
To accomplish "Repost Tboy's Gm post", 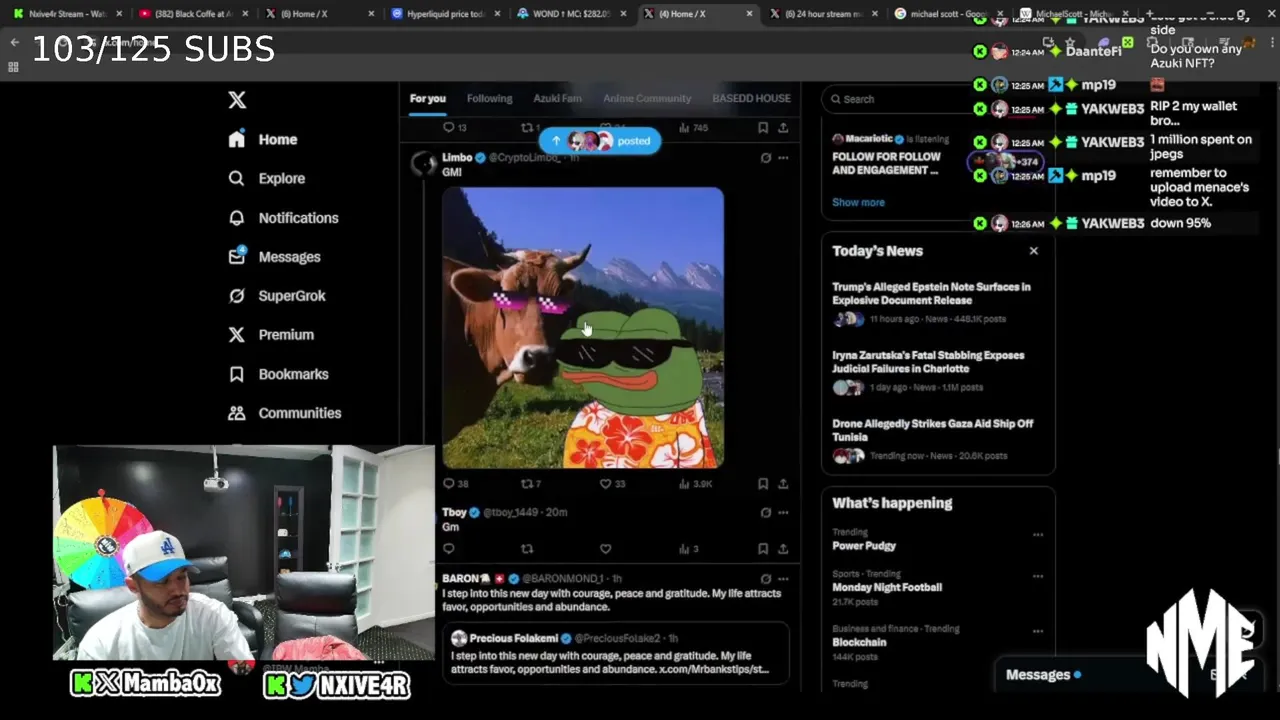I will tap(527, 549).
